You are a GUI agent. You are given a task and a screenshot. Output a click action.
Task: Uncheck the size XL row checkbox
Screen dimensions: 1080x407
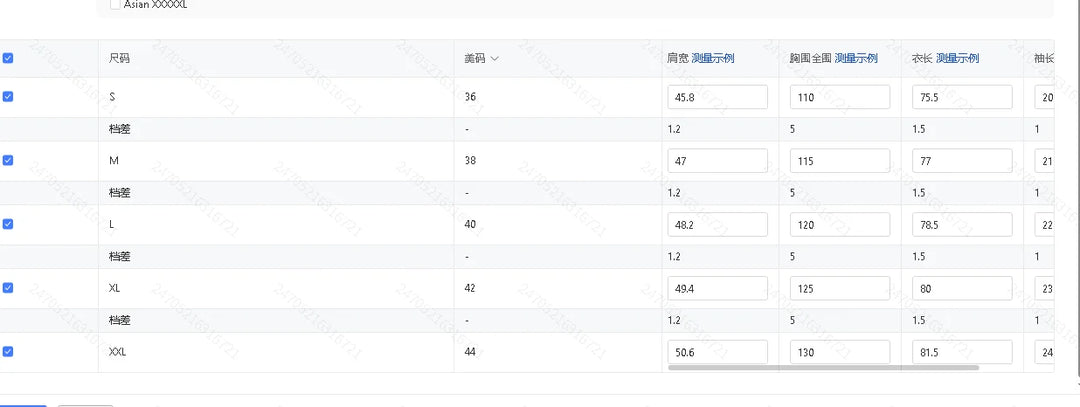tap(8, 288)
